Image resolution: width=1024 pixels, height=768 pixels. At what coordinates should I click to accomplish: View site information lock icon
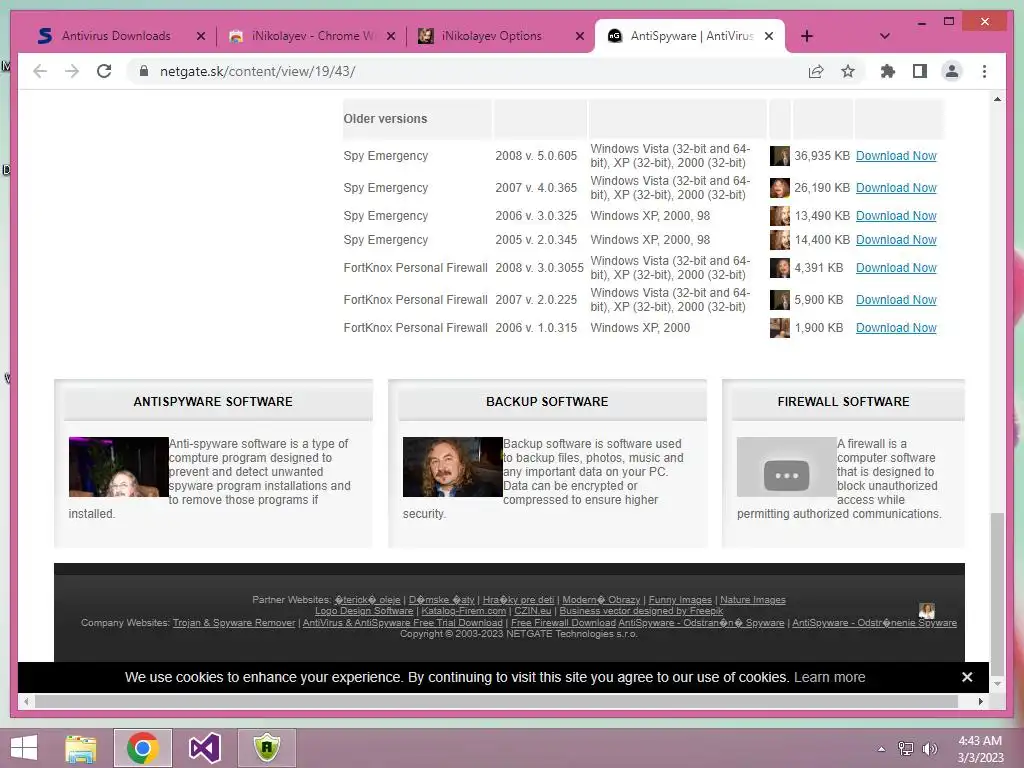[x=144, y=71]
